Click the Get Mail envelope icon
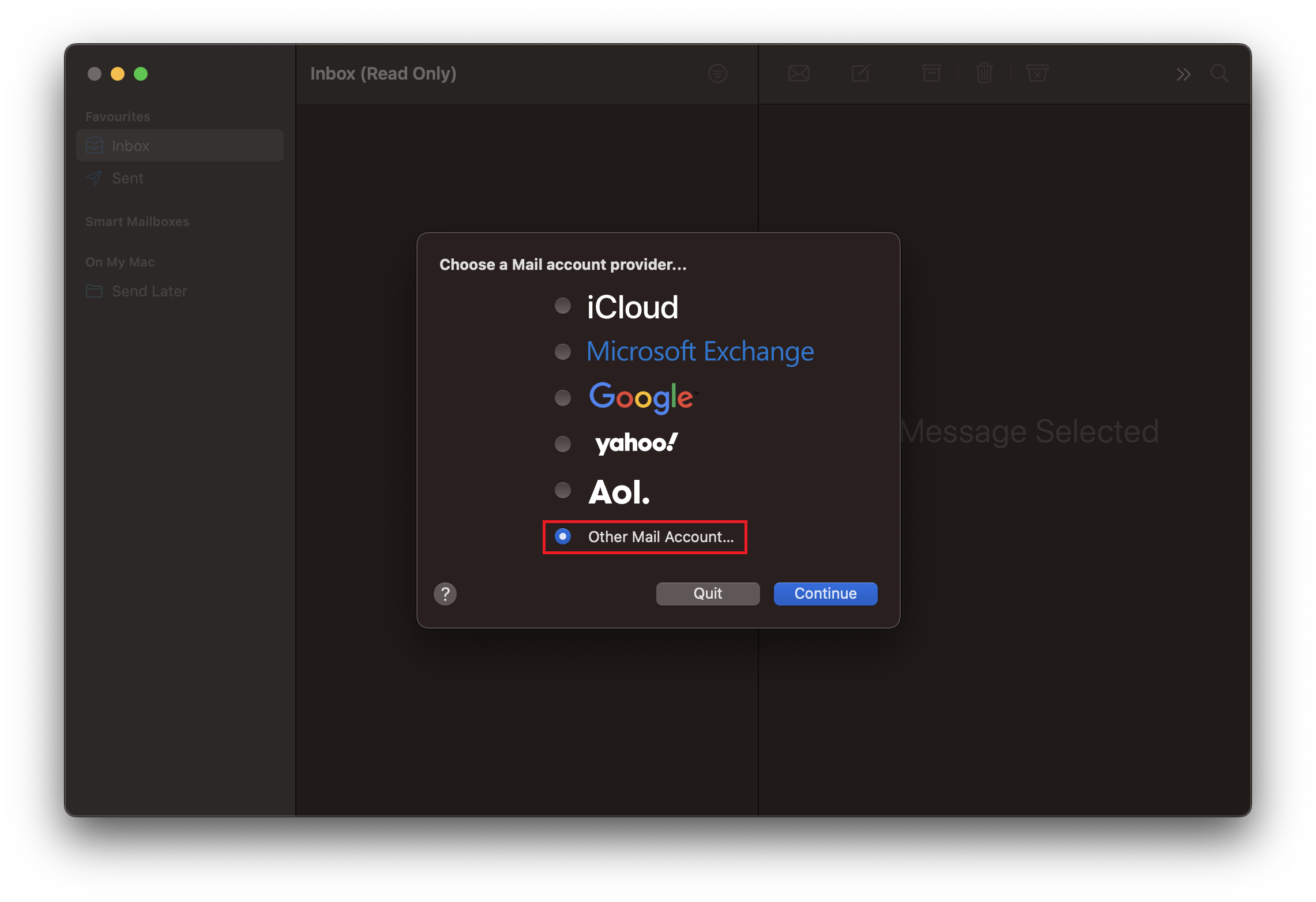 coord(798,73)
